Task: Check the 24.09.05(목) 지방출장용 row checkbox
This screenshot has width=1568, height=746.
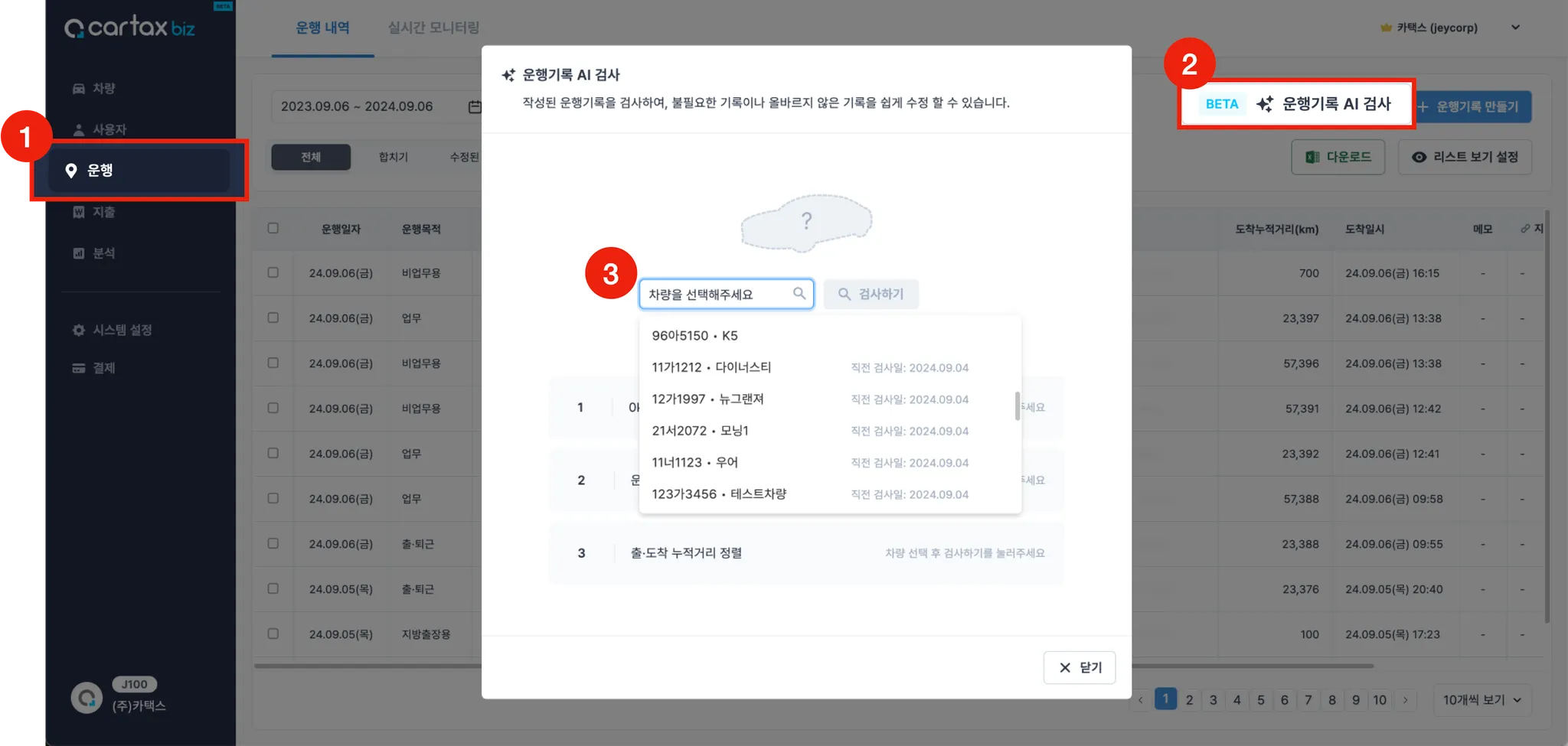Action: click(273, 634)
